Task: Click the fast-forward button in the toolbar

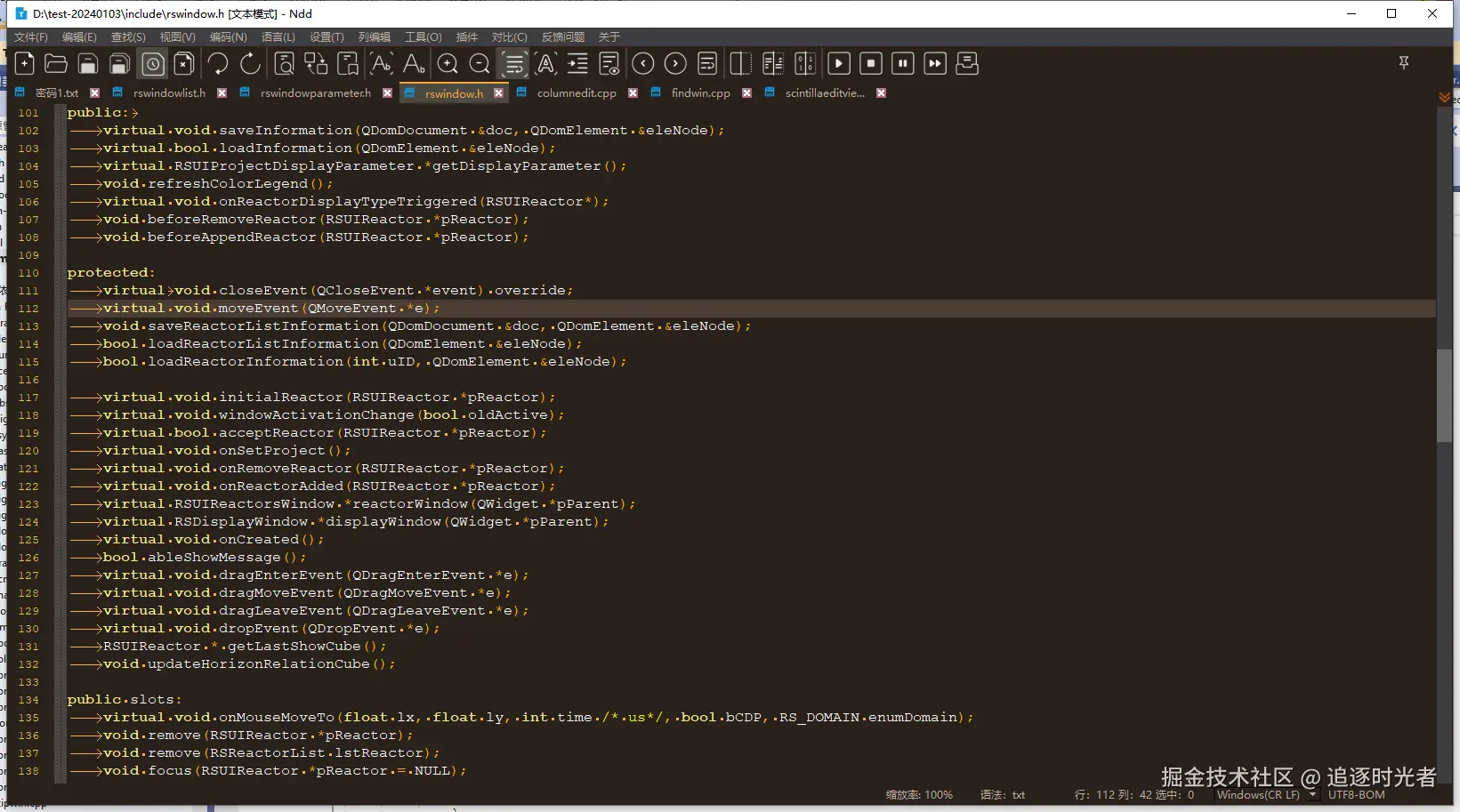Action: coord(935,64)
